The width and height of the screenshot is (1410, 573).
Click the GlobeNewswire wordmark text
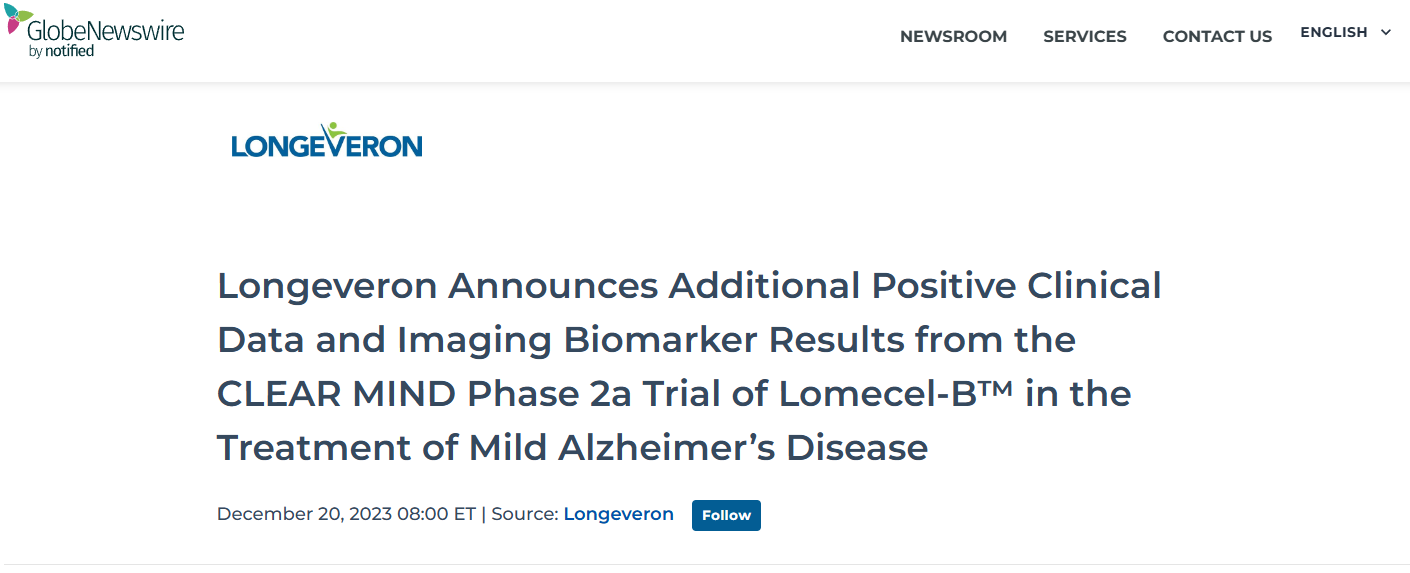(105, 30)
